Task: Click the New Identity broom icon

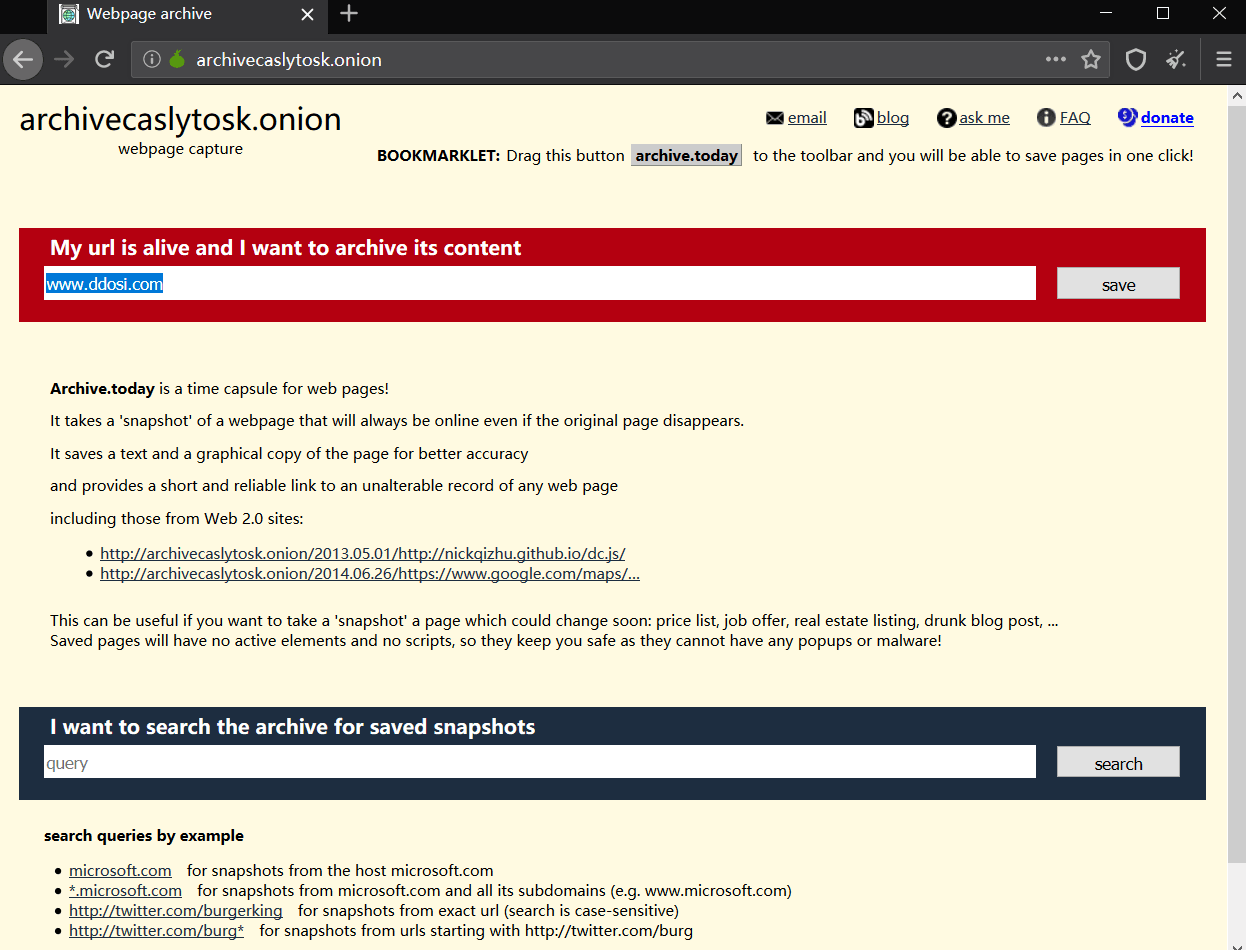Action: (x=1176, y=60)
